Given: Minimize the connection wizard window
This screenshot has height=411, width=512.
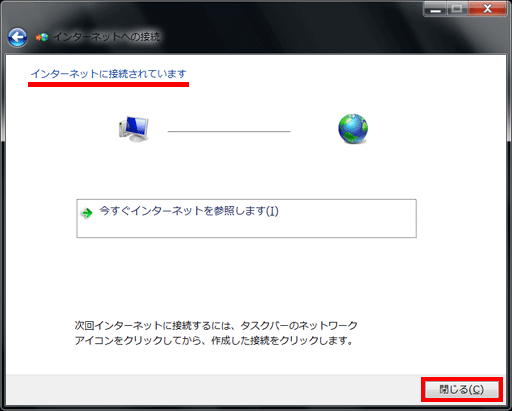Looking at the screenshot, I should (x=435, y=9).
